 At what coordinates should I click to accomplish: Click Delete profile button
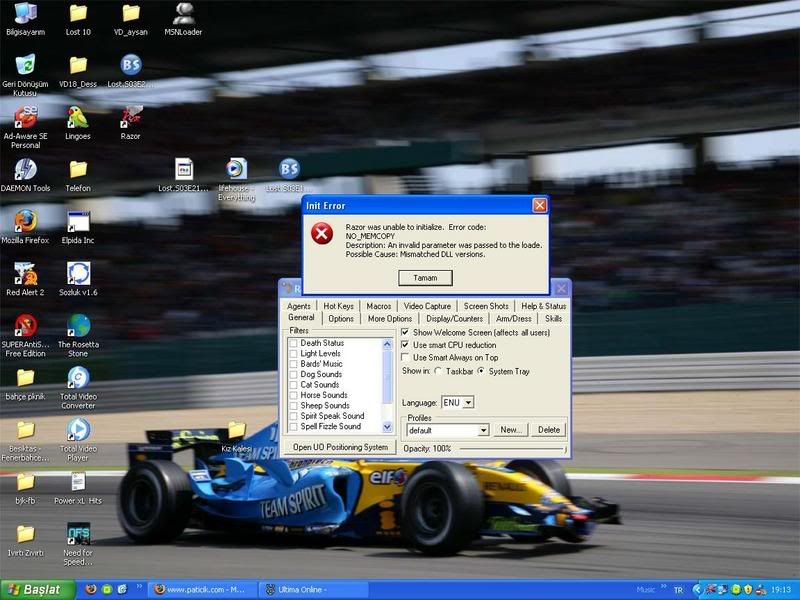coord(548,430)
